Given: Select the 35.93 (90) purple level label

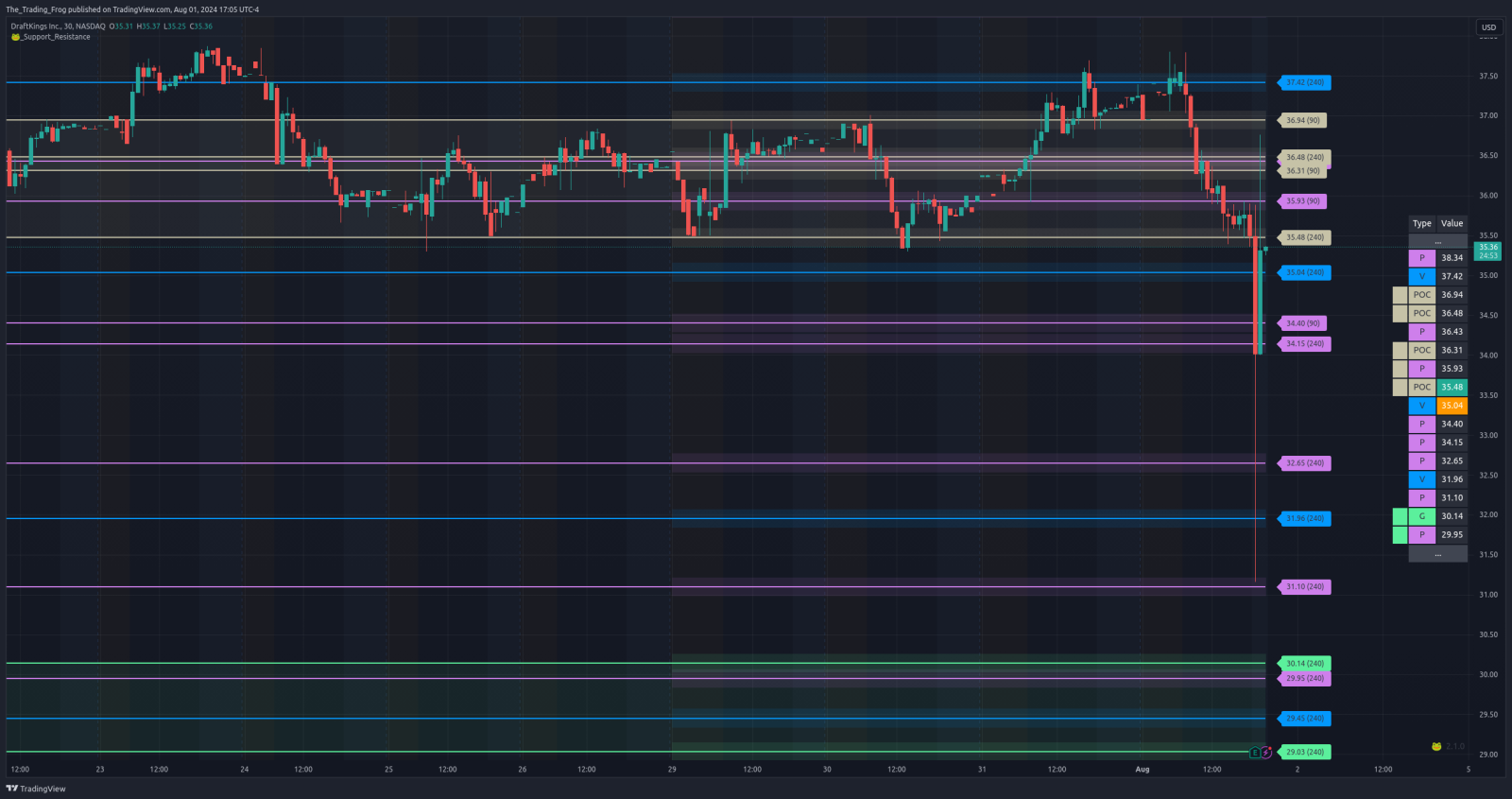Looking at the screenshot, I should 1302,201.
